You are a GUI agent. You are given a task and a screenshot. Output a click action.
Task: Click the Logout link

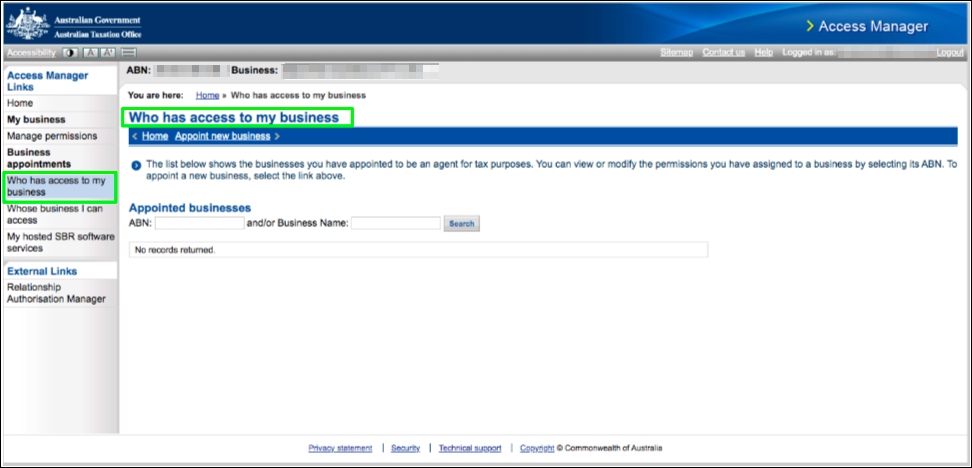[x=949, y=52]
